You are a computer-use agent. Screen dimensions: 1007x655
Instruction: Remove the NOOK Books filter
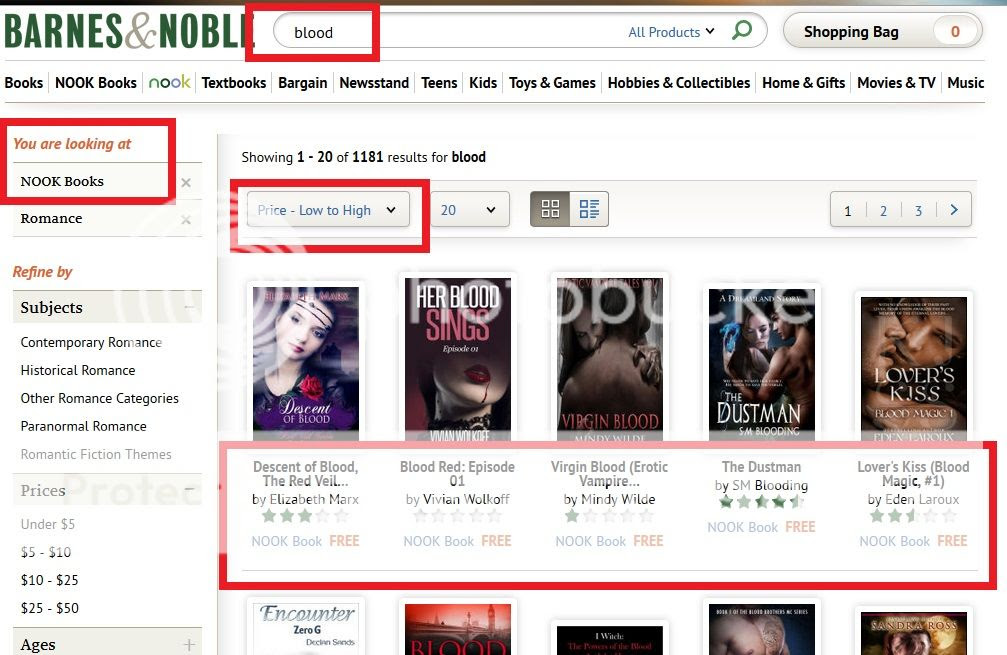coord(186,182)
